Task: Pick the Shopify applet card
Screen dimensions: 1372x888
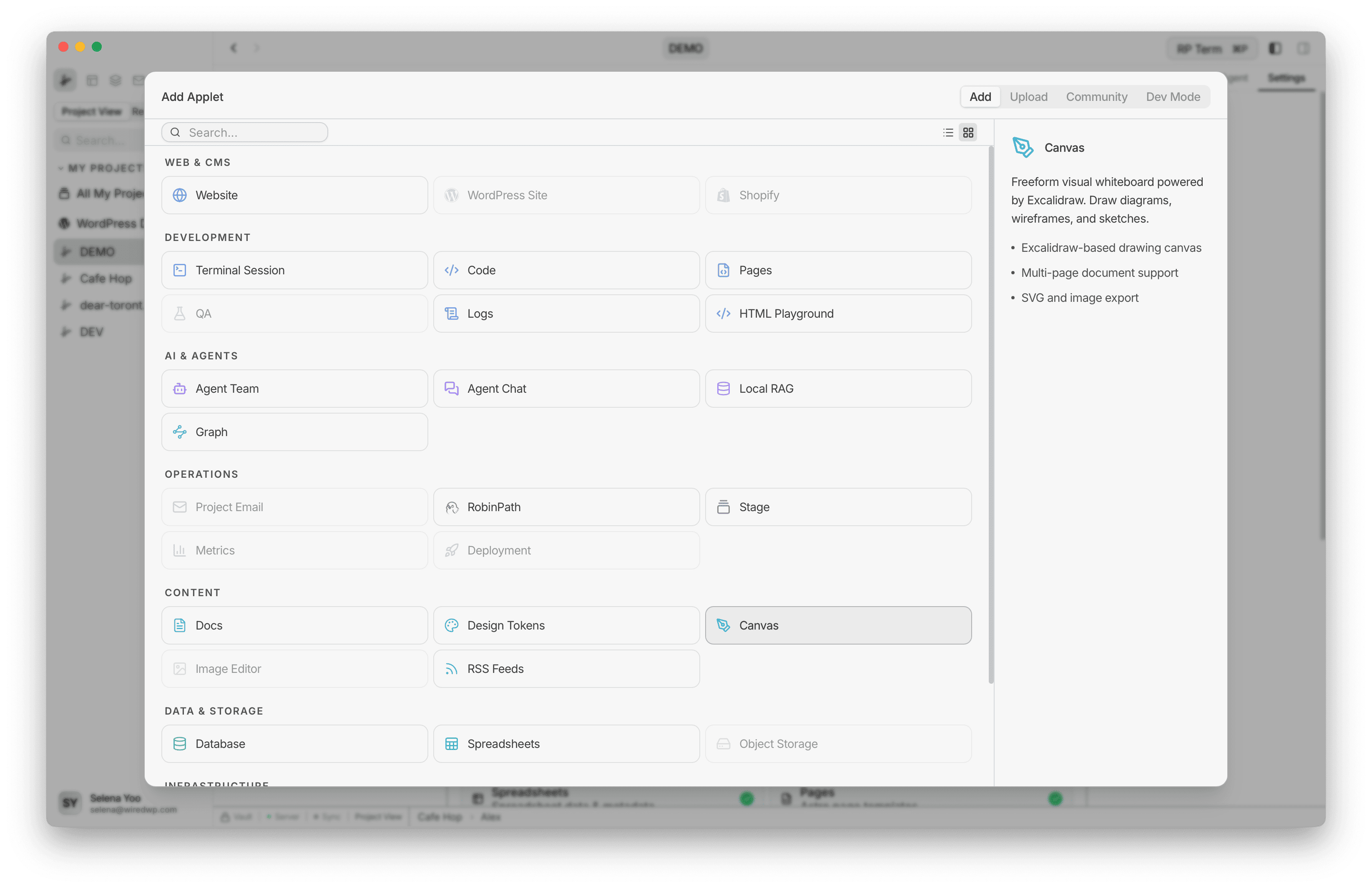Action: tap(838, 195)
